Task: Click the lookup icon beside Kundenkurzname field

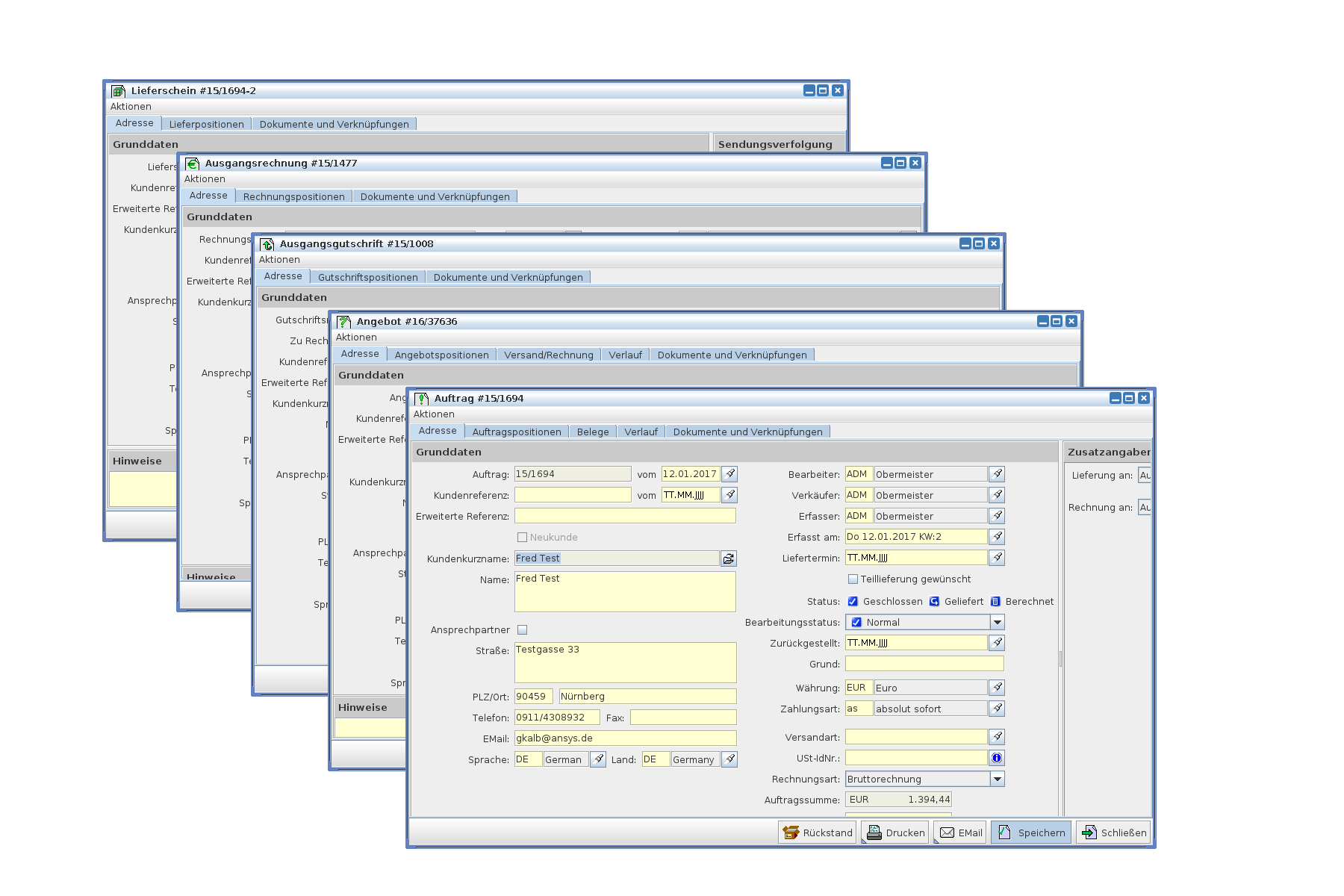Action: tap(729, 559)
